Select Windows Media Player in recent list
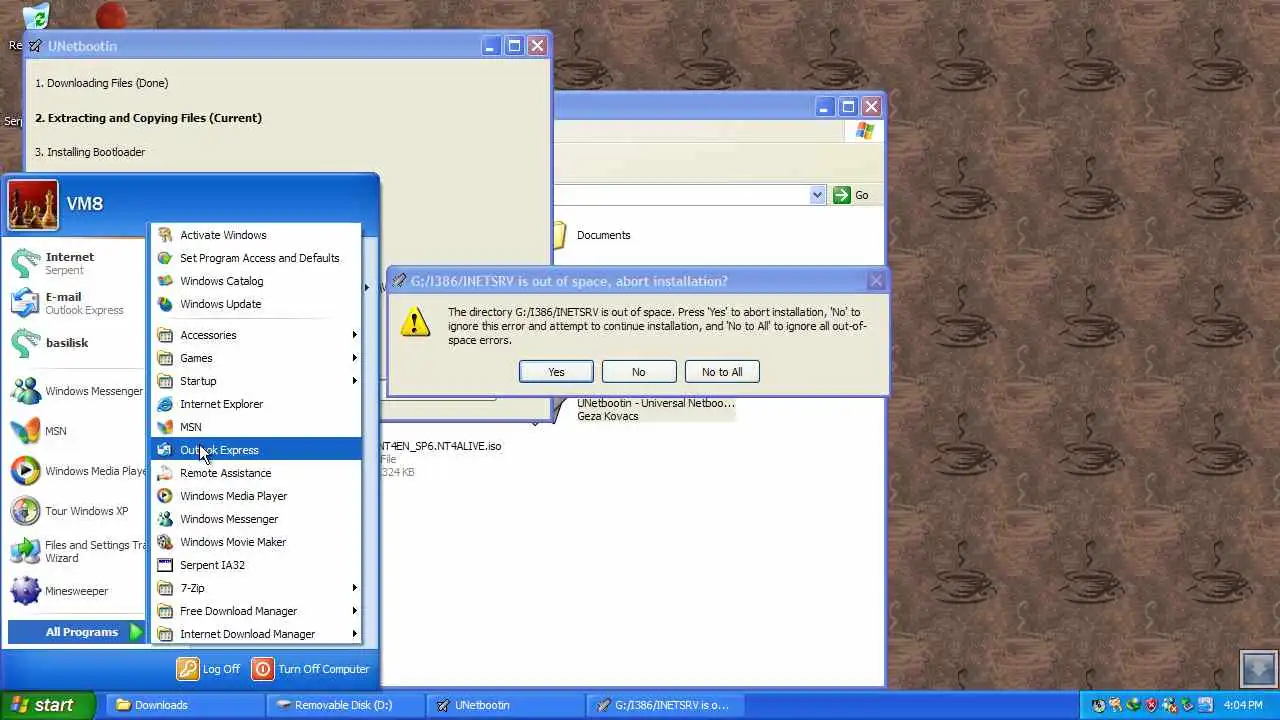This screenshot has width=1280, height=720. click(x=77, y=471)
